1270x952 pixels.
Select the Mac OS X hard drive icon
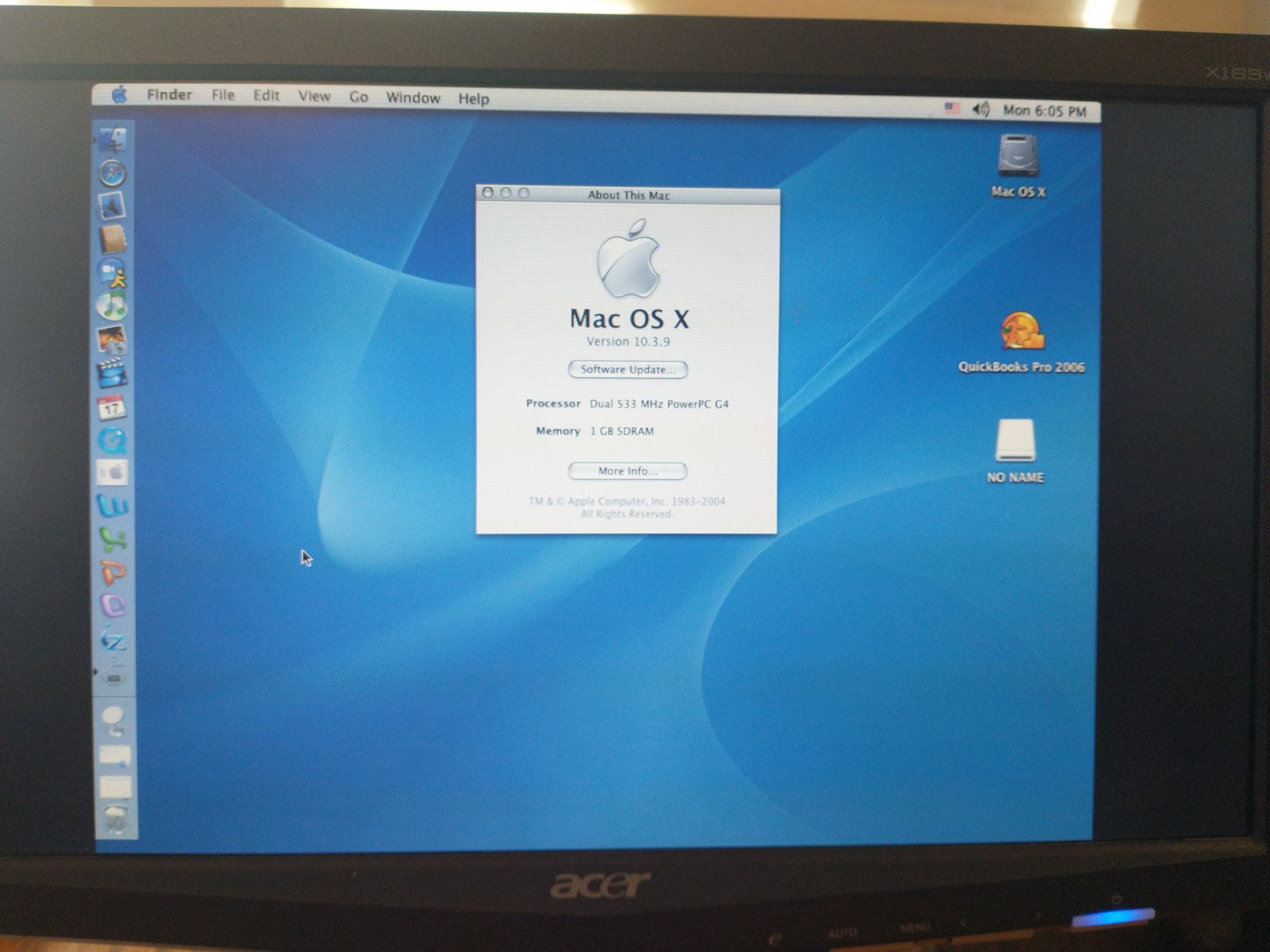(1018, 157)
